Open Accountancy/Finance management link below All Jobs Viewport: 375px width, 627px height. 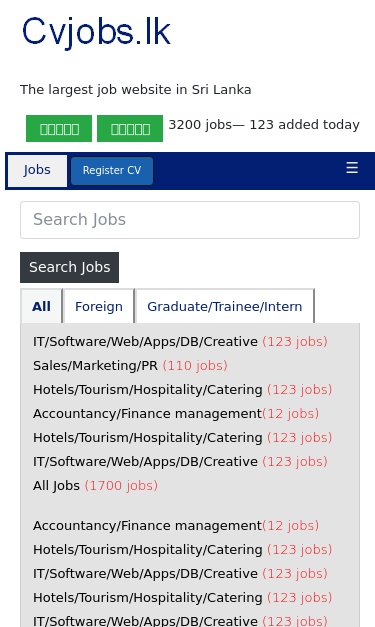click(176, 525)
